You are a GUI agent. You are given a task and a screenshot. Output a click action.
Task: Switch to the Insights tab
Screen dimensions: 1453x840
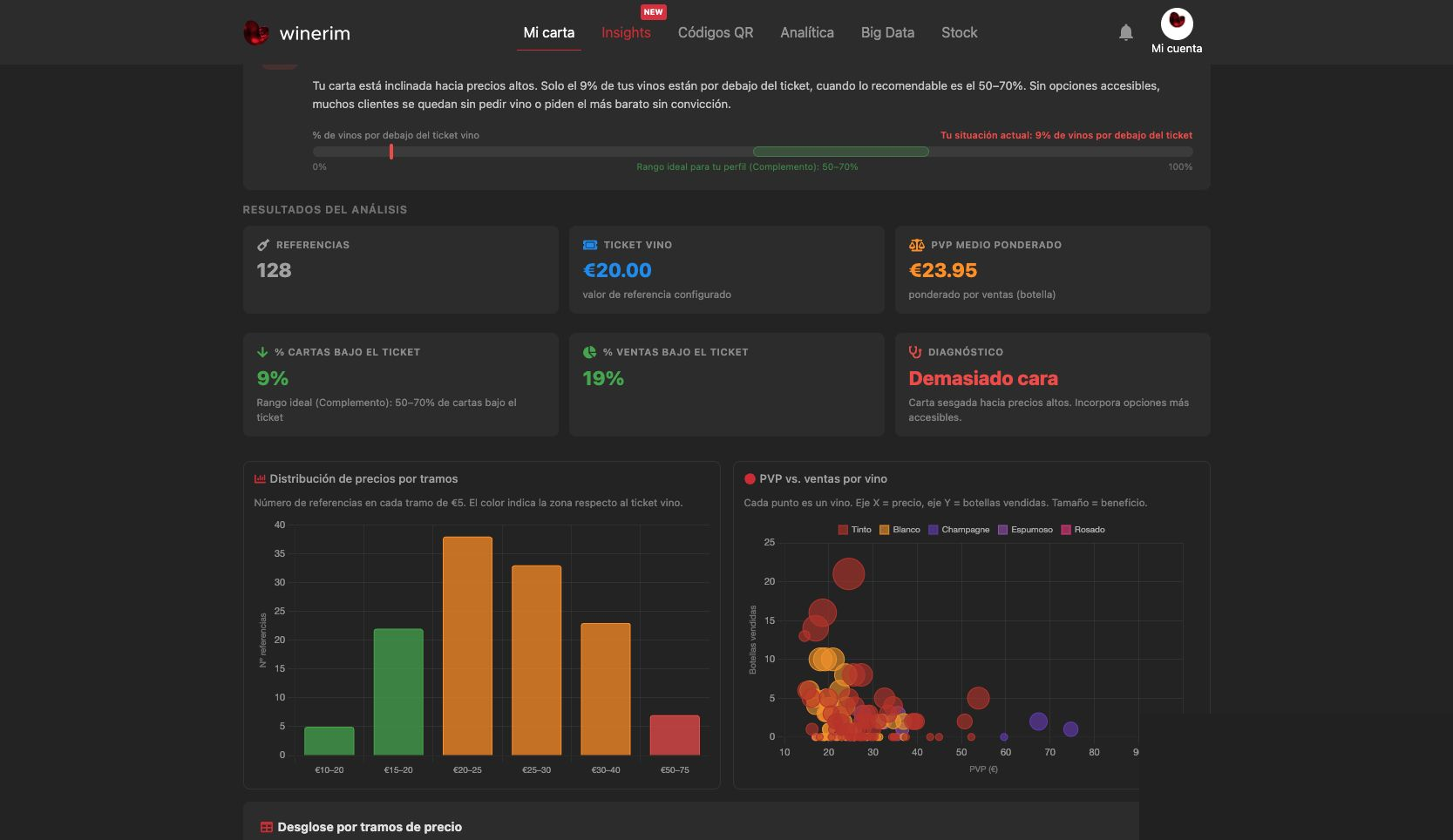pyautogui.click(x=626, y=32)
